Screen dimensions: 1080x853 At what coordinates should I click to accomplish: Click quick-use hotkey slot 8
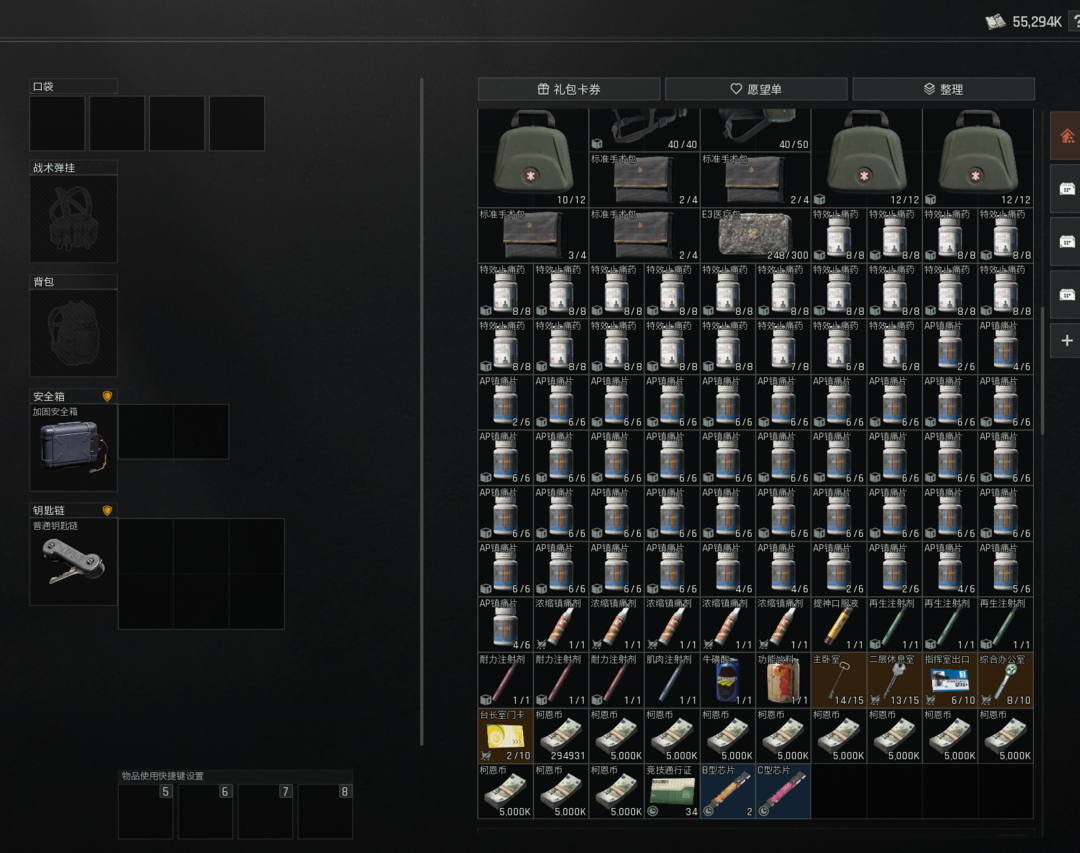click(325, 811)
